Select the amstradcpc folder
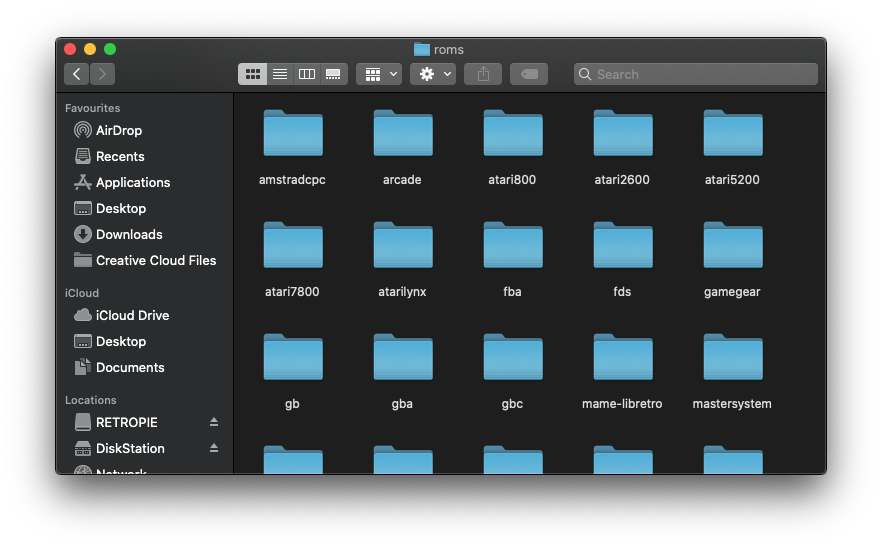The width and height of the screenshot is (882, 548). click(292, 134)
